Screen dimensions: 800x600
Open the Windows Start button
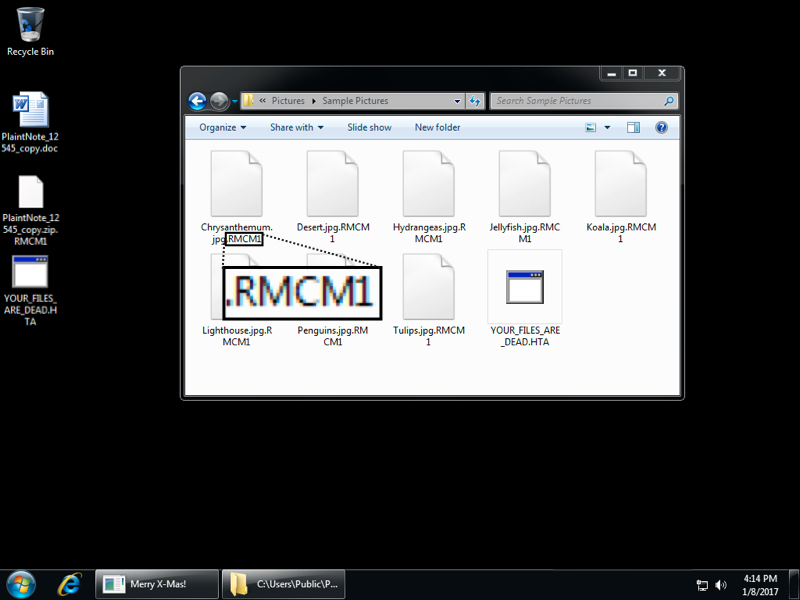coord(21,584)
